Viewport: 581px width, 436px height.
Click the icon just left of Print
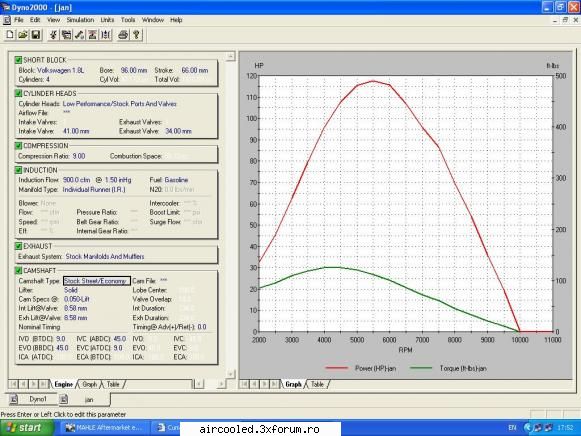[x=106, y=35]
